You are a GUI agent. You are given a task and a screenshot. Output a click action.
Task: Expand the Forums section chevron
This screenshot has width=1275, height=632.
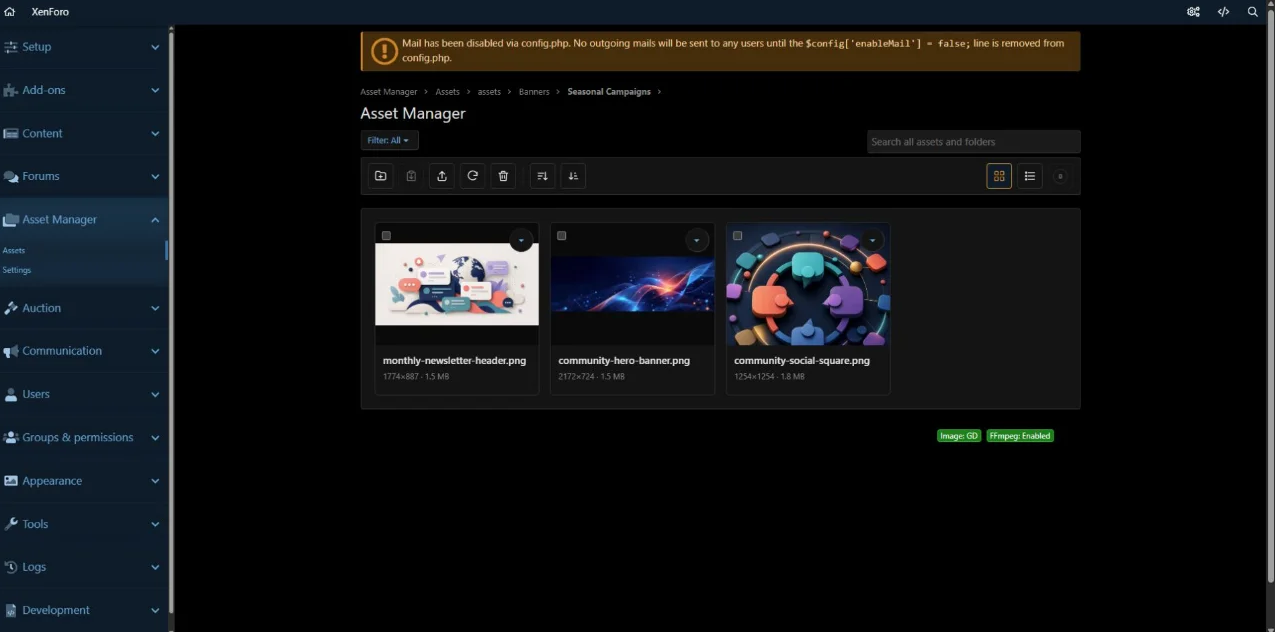(x=155, y=176)
